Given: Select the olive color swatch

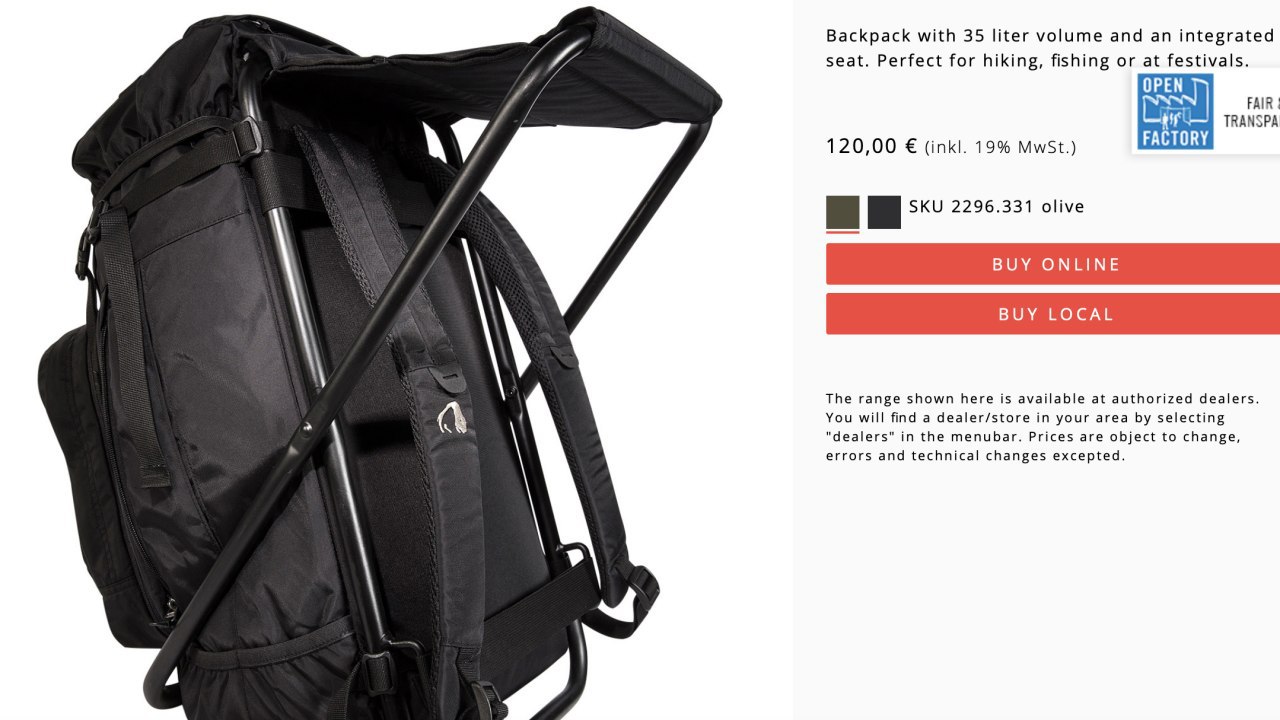Looking at the screenshot, I should (x=843, y=212).
